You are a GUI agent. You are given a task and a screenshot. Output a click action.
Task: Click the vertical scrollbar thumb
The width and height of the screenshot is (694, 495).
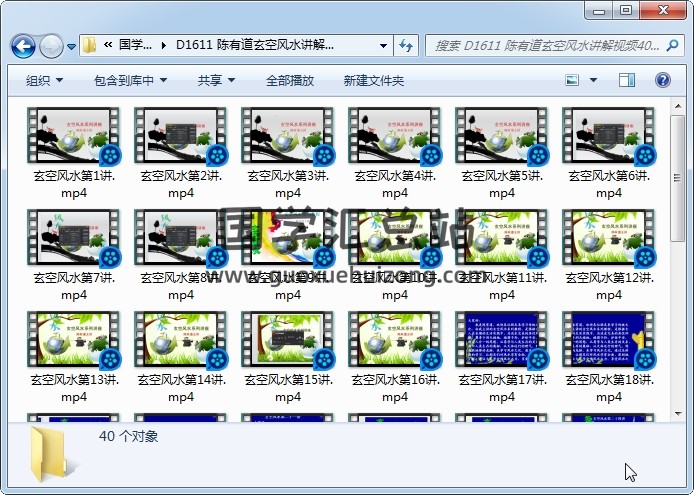click(x=678, y=178)
